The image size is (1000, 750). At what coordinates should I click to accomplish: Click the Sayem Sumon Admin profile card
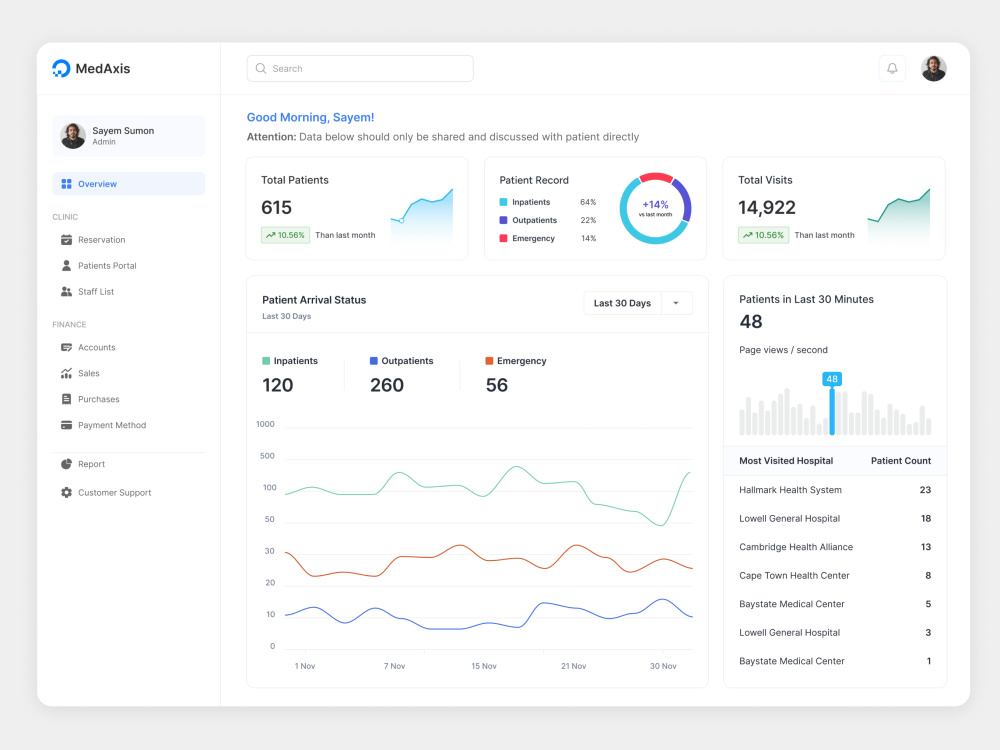[x=129, y=136]
